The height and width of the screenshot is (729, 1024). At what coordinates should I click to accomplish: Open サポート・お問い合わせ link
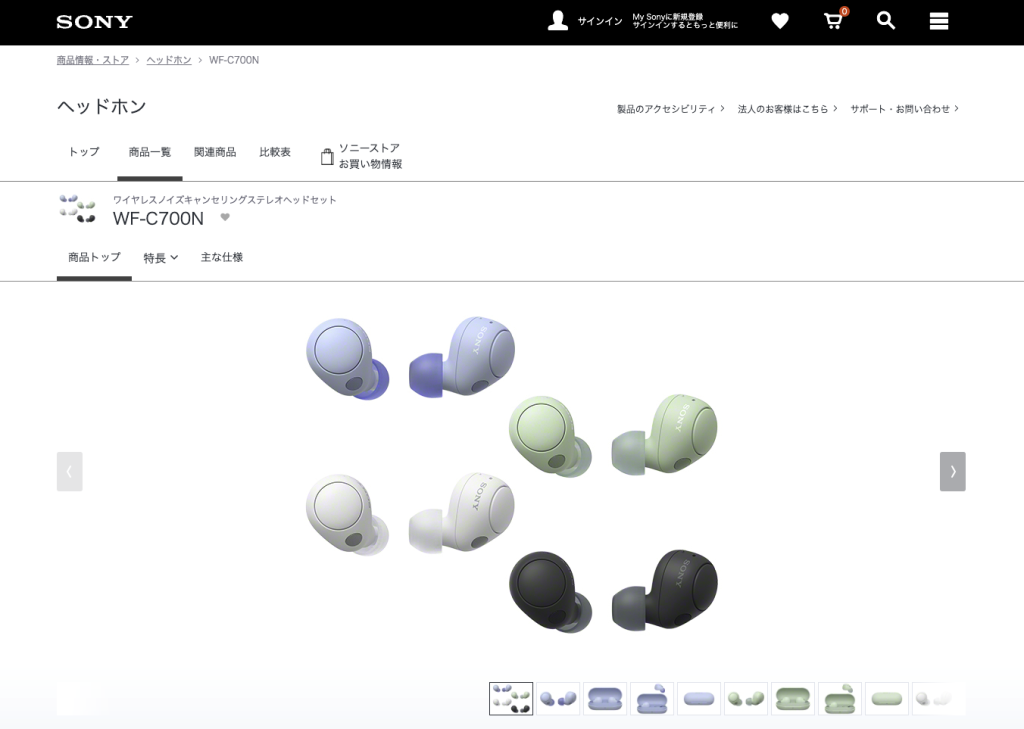tap(904, 109)
